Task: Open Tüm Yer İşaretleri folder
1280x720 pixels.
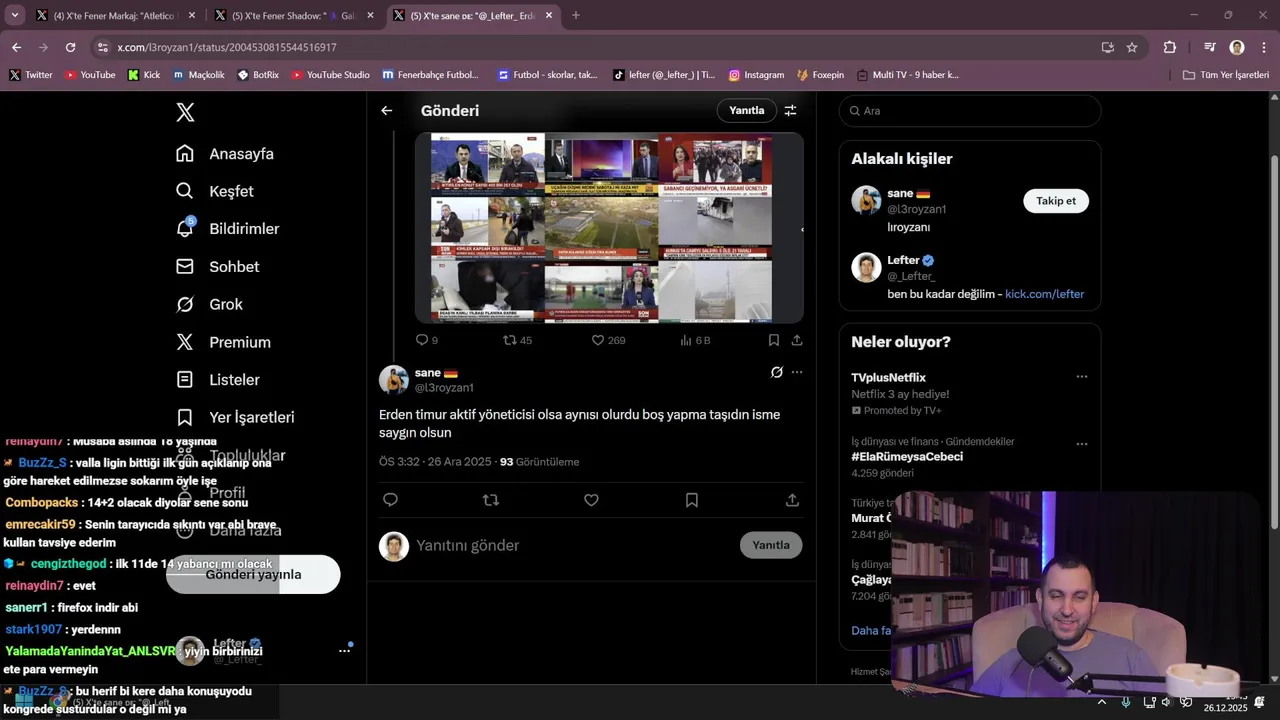Action: point(1226,75)
